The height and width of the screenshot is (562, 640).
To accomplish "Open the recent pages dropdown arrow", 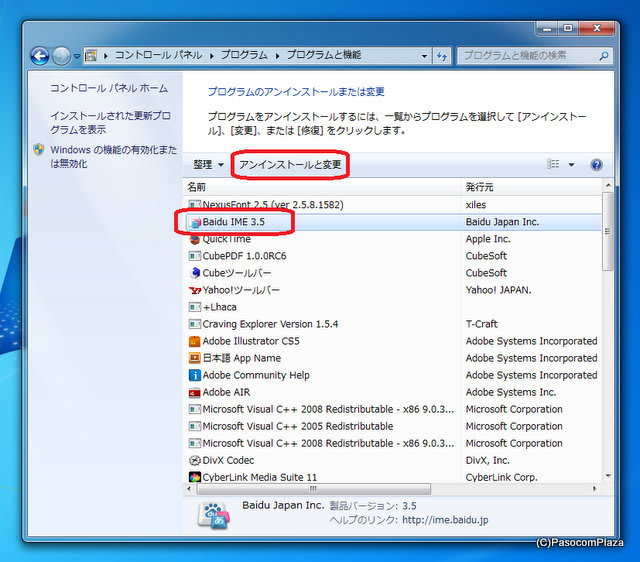I will point(76,56).
